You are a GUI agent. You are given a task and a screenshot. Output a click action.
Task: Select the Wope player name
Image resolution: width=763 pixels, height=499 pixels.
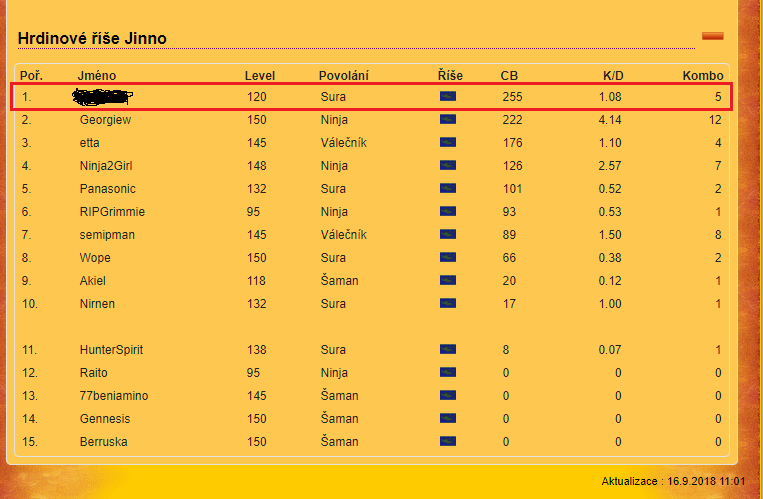95,257
